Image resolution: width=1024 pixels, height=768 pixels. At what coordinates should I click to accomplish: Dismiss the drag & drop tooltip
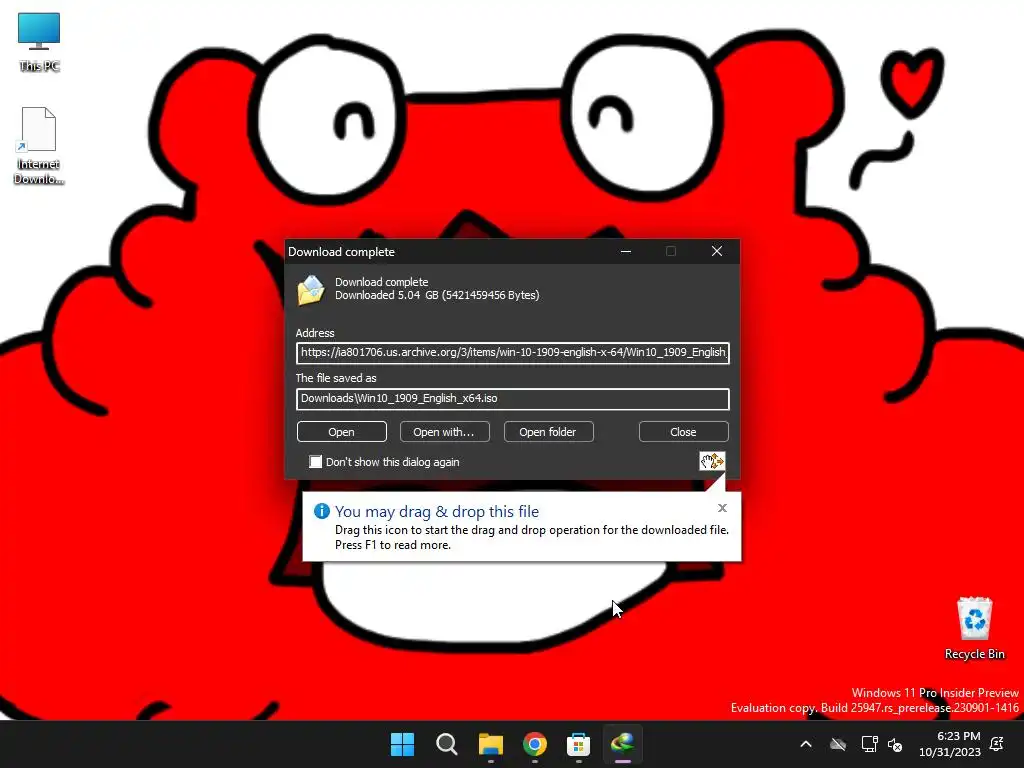click(x=722, y=508)
